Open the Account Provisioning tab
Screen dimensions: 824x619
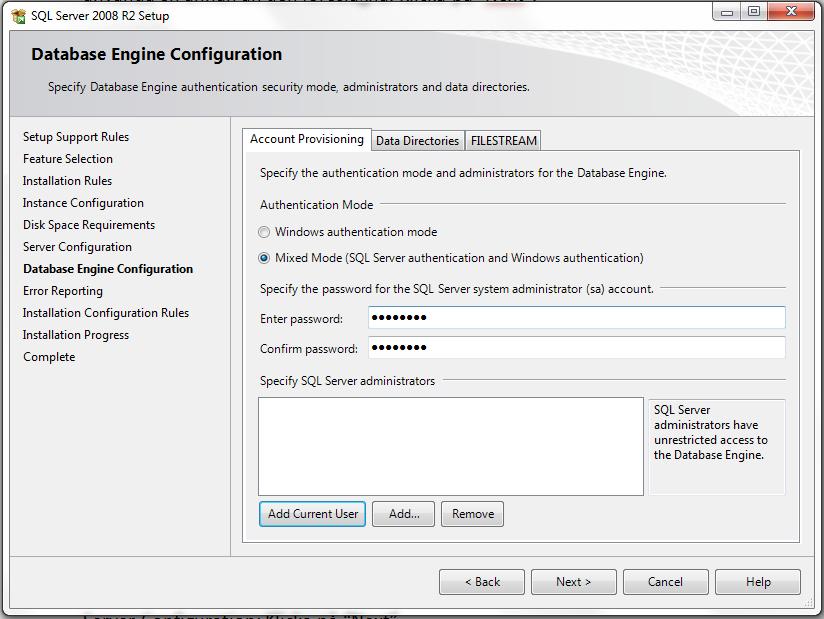tap(307, 139)
